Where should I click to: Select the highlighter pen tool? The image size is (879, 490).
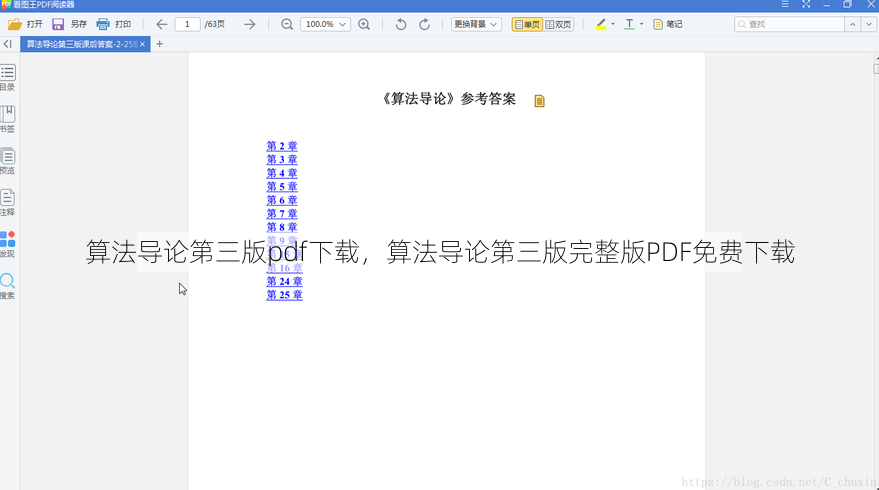(600, 24)
